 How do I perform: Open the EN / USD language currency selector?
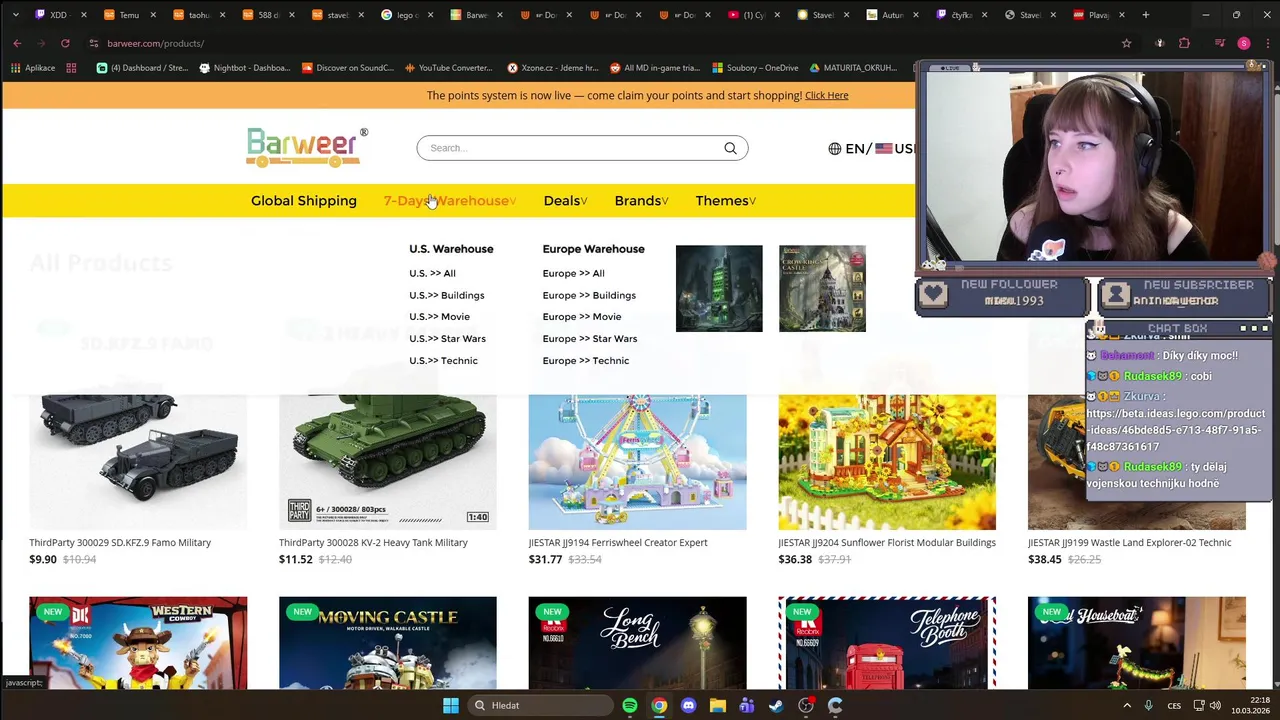pos(871,148)
